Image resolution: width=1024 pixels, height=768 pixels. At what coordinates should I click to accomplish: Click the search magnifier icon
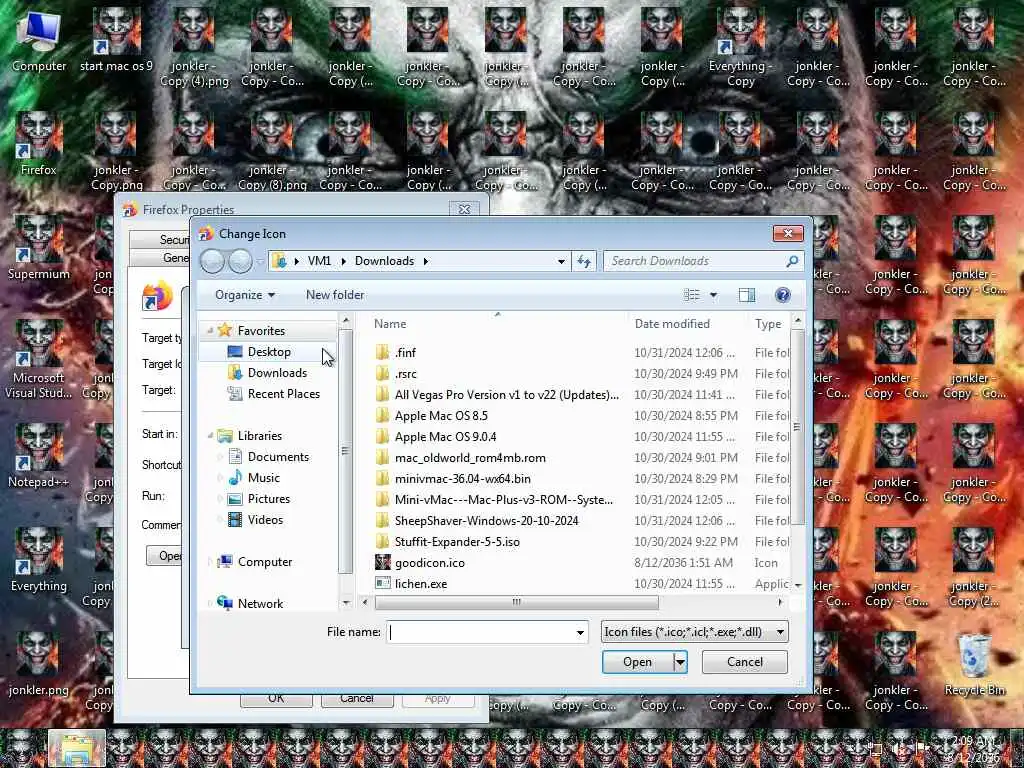792,261
